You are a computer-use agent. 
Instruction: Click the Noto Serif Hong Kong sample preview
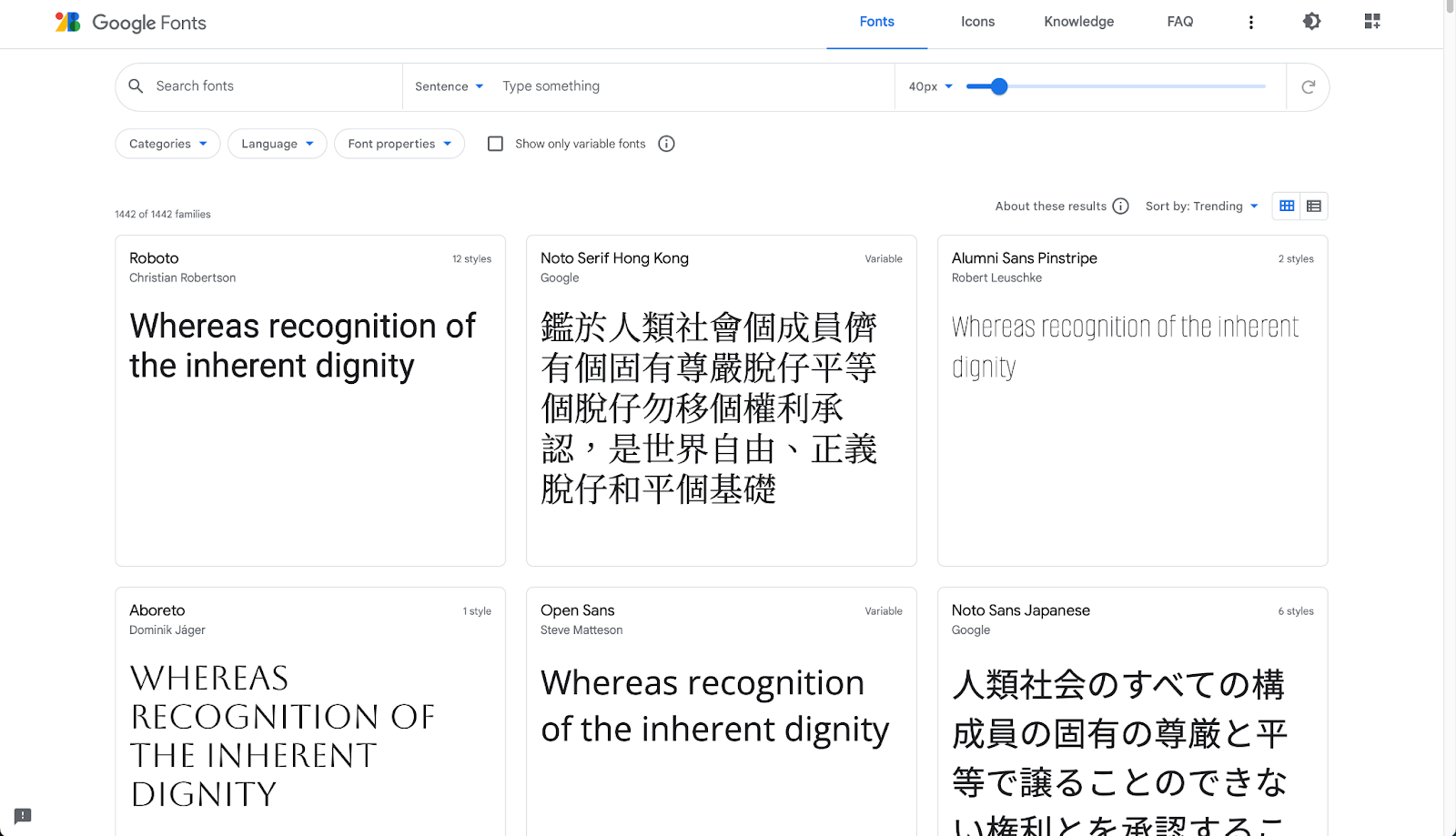point(709,408)
